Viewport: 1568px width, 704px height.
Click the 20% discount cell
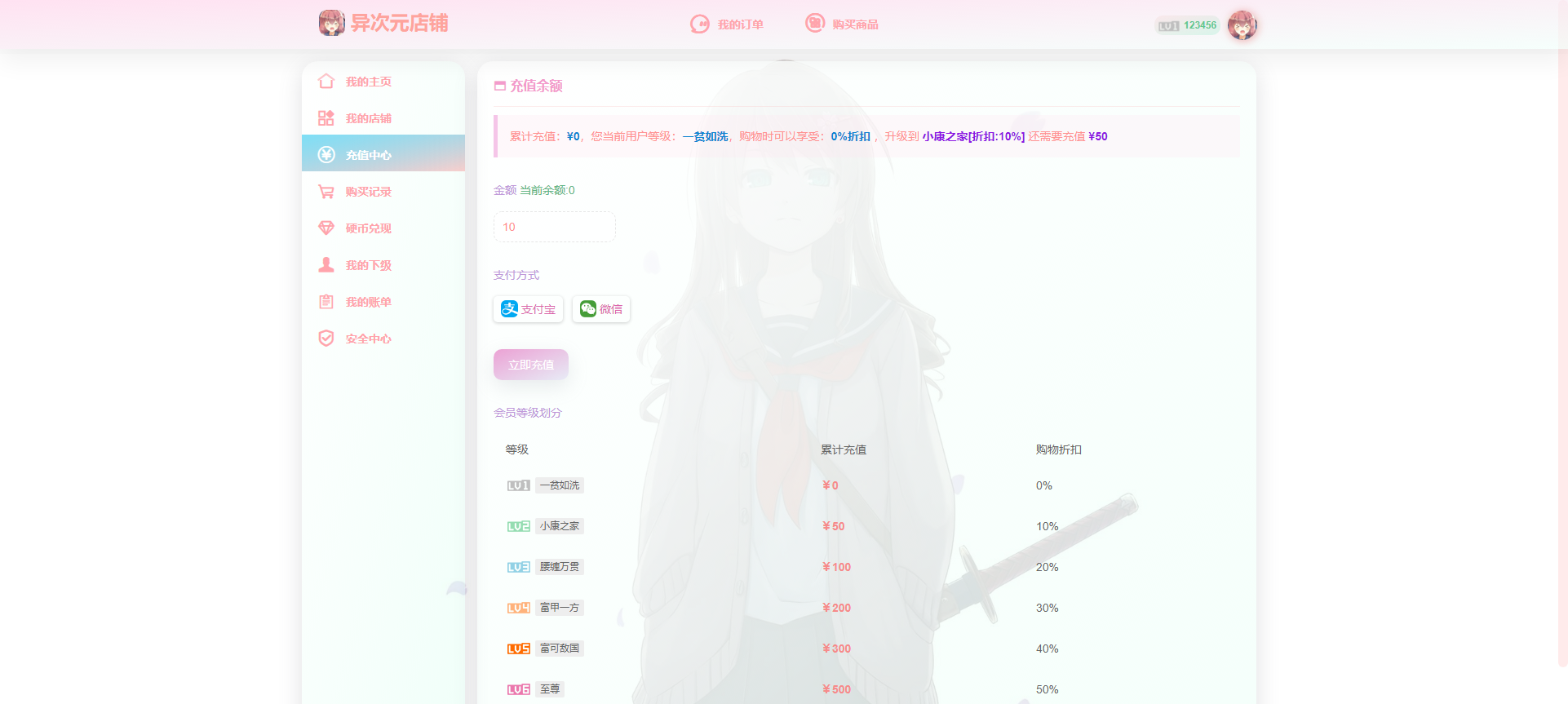click(x=1048, y=567)
